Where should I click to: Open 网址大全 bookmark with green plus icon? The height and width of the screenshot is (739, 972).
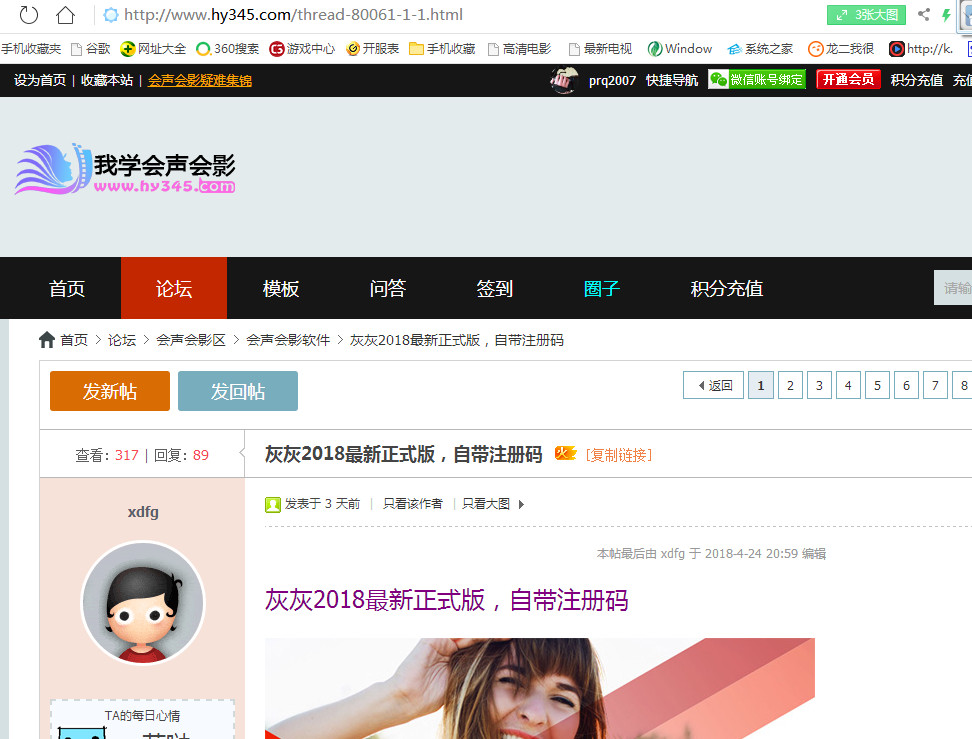[x=153, y=49]
